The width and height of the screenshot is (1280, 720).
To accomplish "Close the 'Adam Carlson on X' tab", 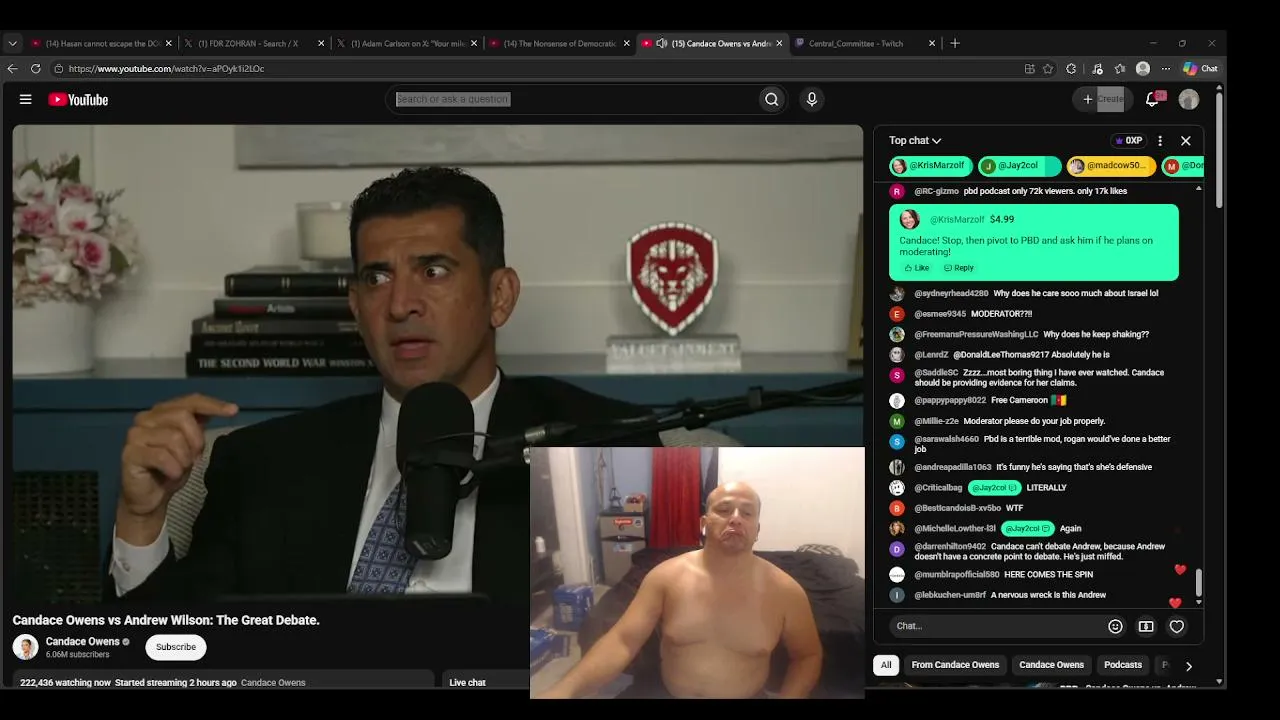I will pos(474,43).
